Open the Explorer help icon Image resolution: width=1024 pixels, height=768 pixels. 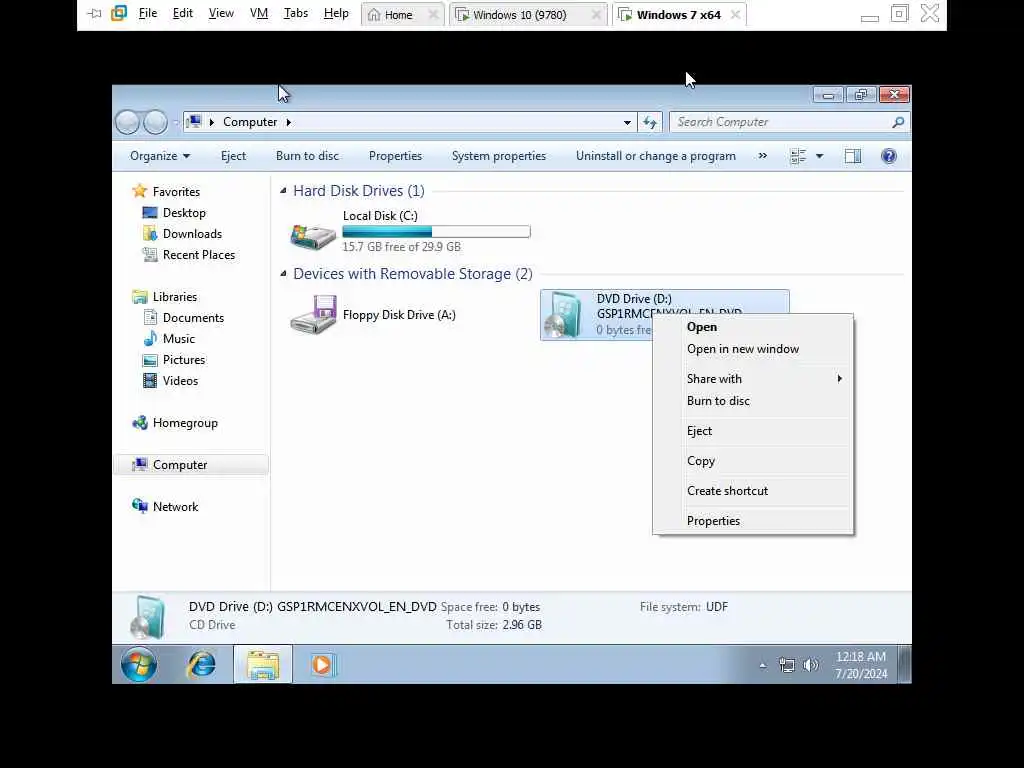[889, 156]
